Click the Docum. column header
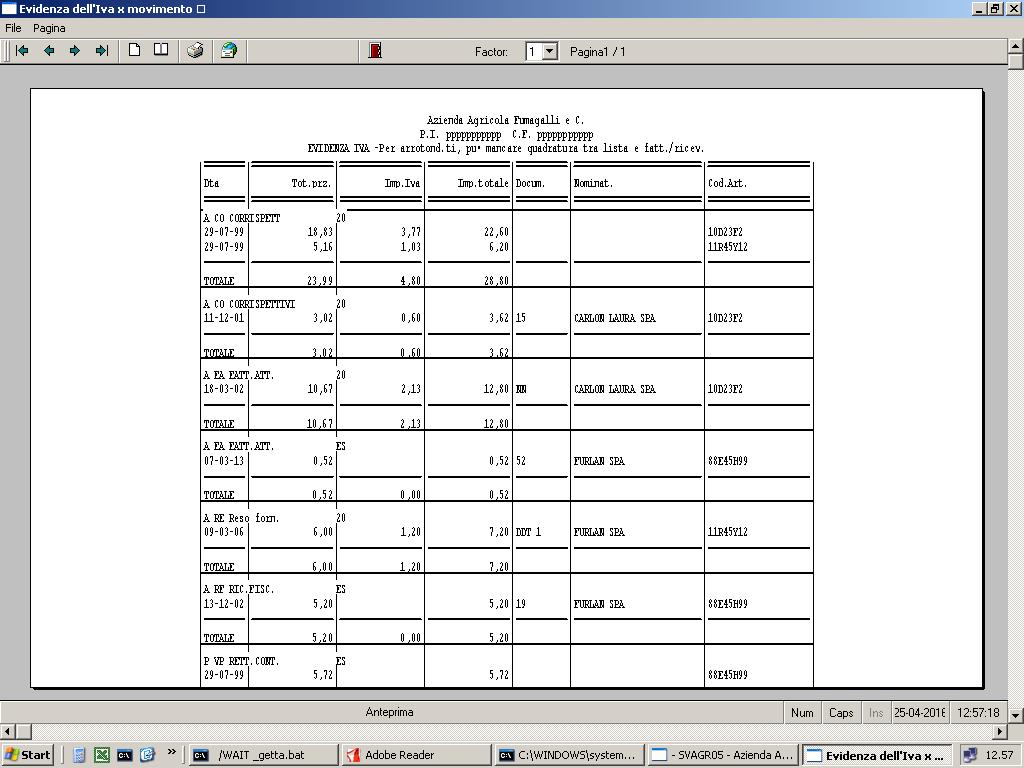 coord(530,184)
